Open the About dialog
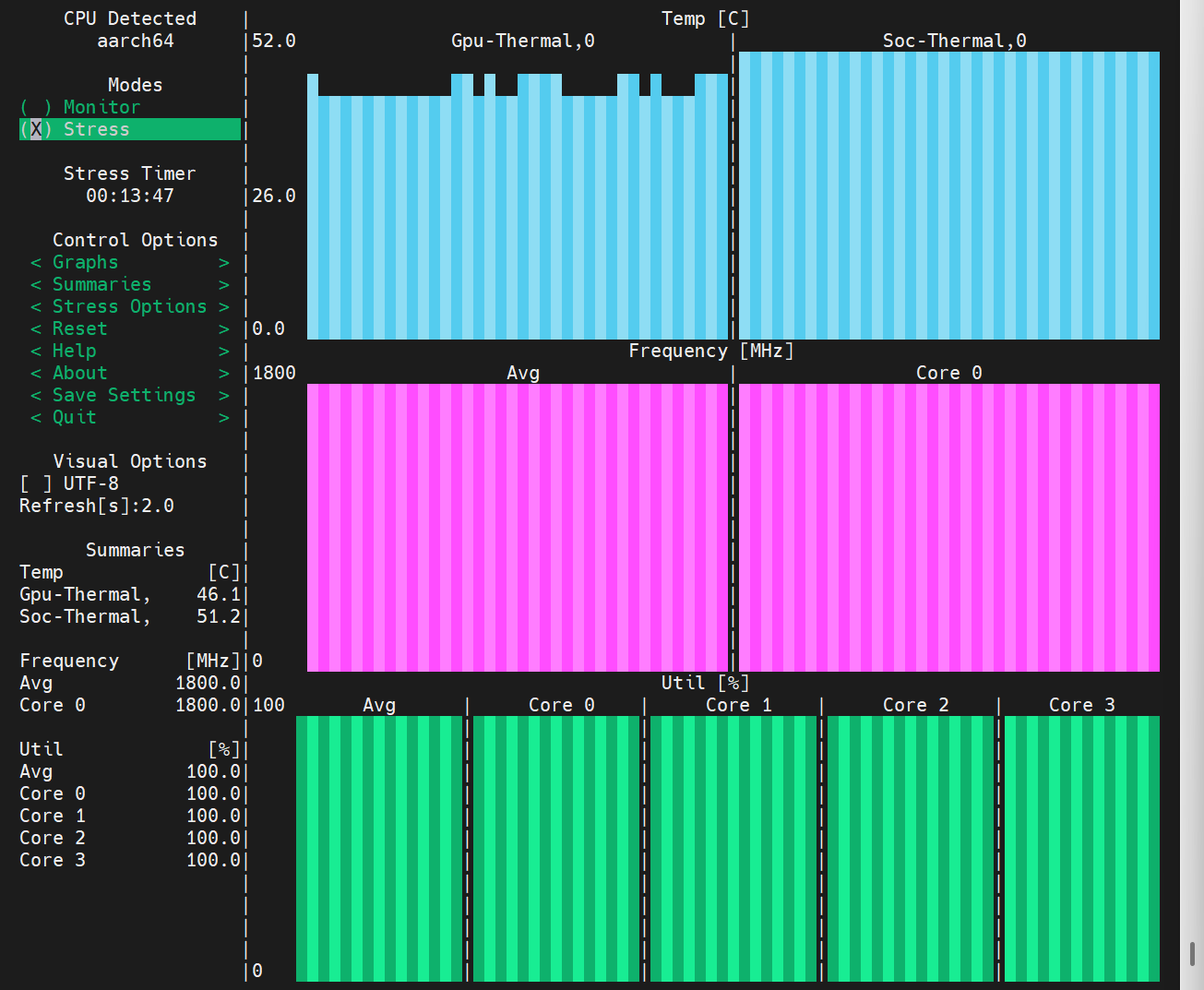Screen dimensions: 1204x990 [130, 373]
